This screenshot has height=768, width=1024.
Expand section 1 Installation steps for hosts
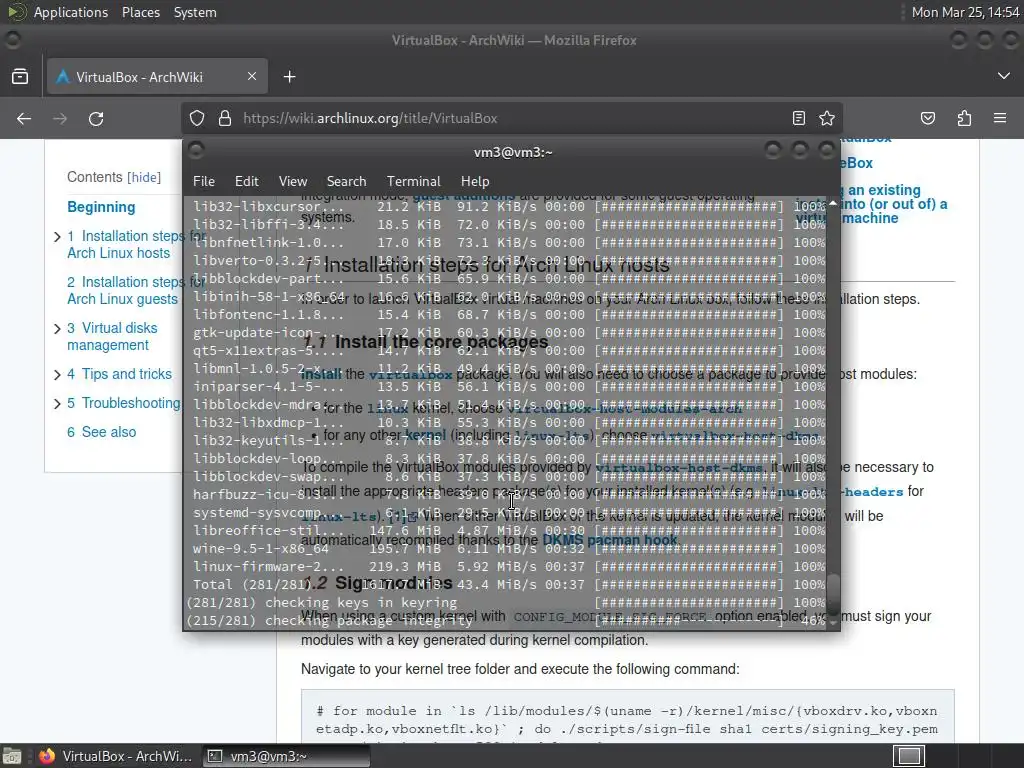point(57,236)
